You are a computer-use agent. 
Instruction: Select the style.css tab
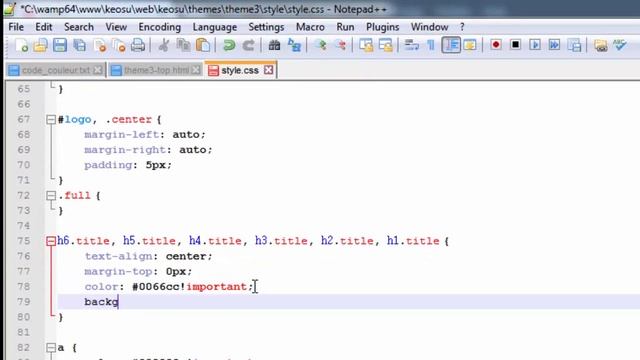(x=240, y=70)
